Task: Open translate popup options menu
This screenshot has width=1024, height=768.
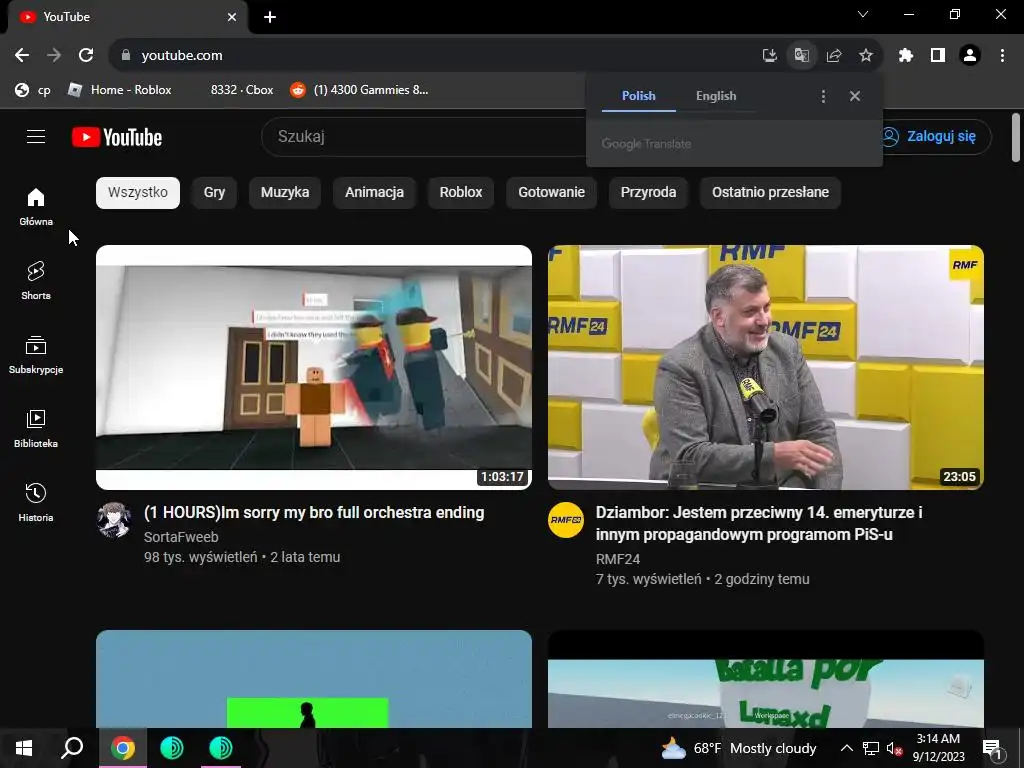Action: point(824,97)
